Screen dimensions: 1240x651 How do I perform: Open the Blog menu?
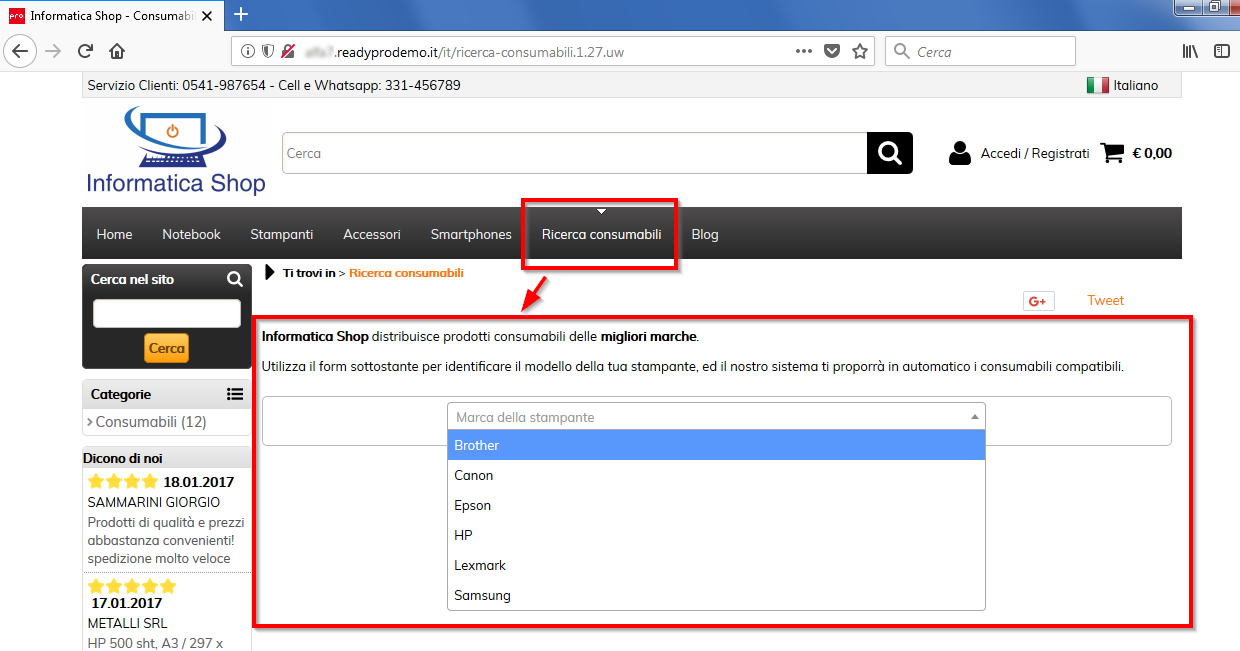coord(705,234)
